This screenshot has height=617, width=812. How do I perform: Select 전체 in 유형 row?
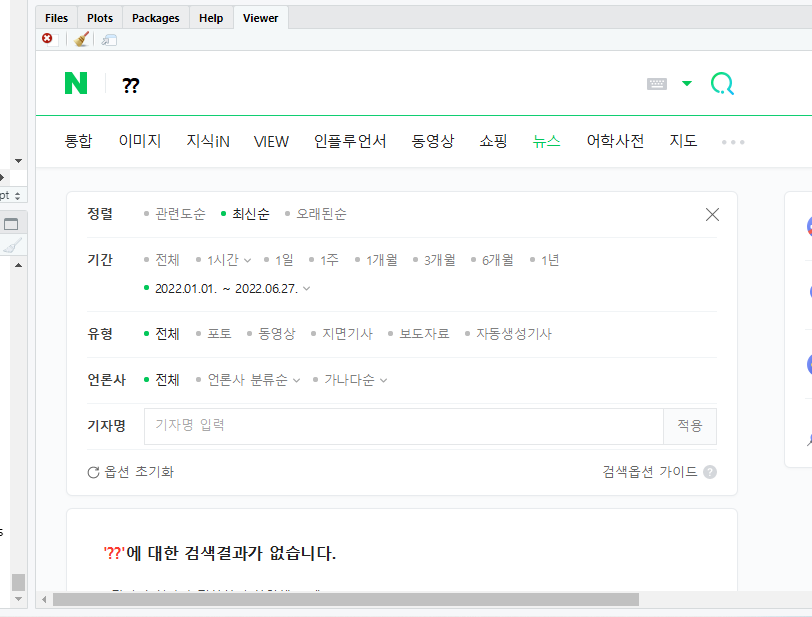[167, 334]
